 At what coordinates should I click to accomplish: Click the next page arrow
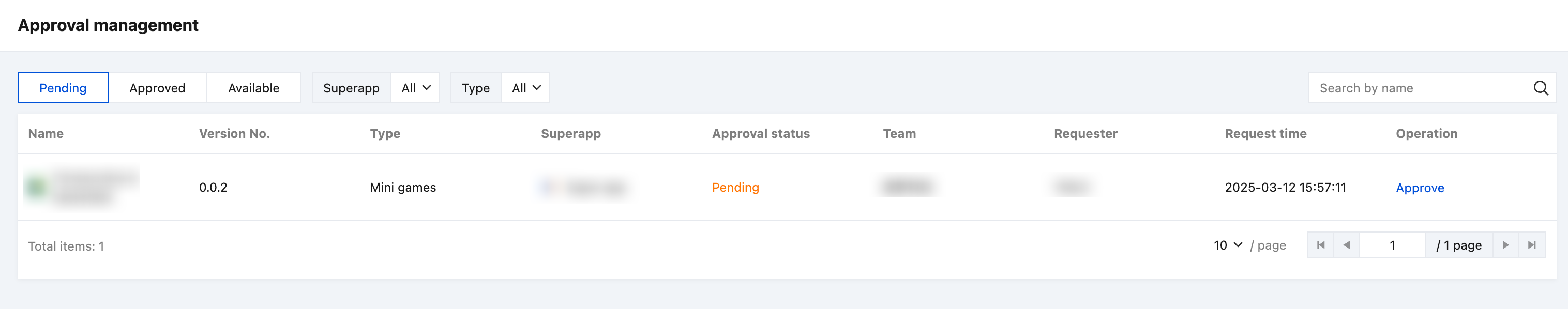[1505, 245]
